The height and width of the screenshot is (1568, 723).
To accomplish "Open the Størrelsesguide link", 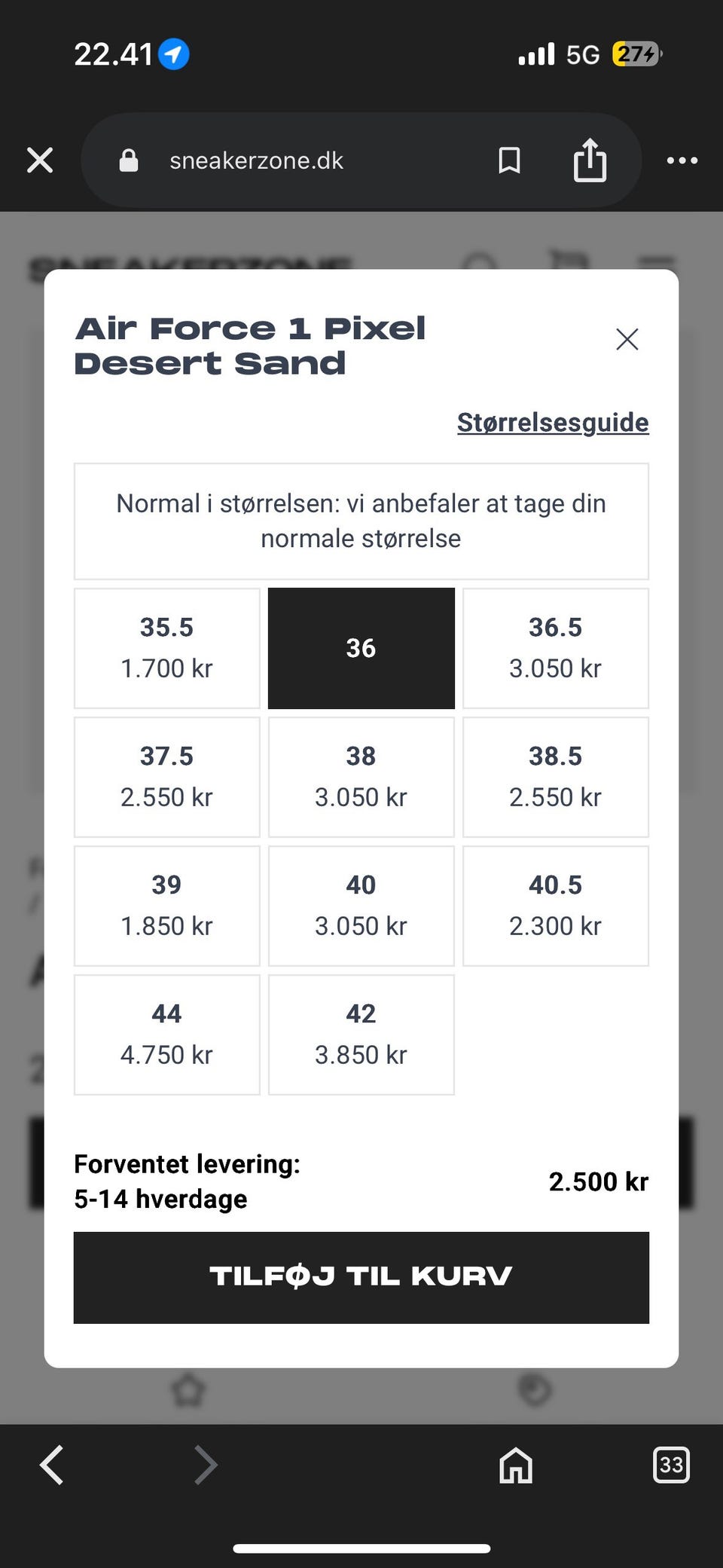I will (552, 423).
